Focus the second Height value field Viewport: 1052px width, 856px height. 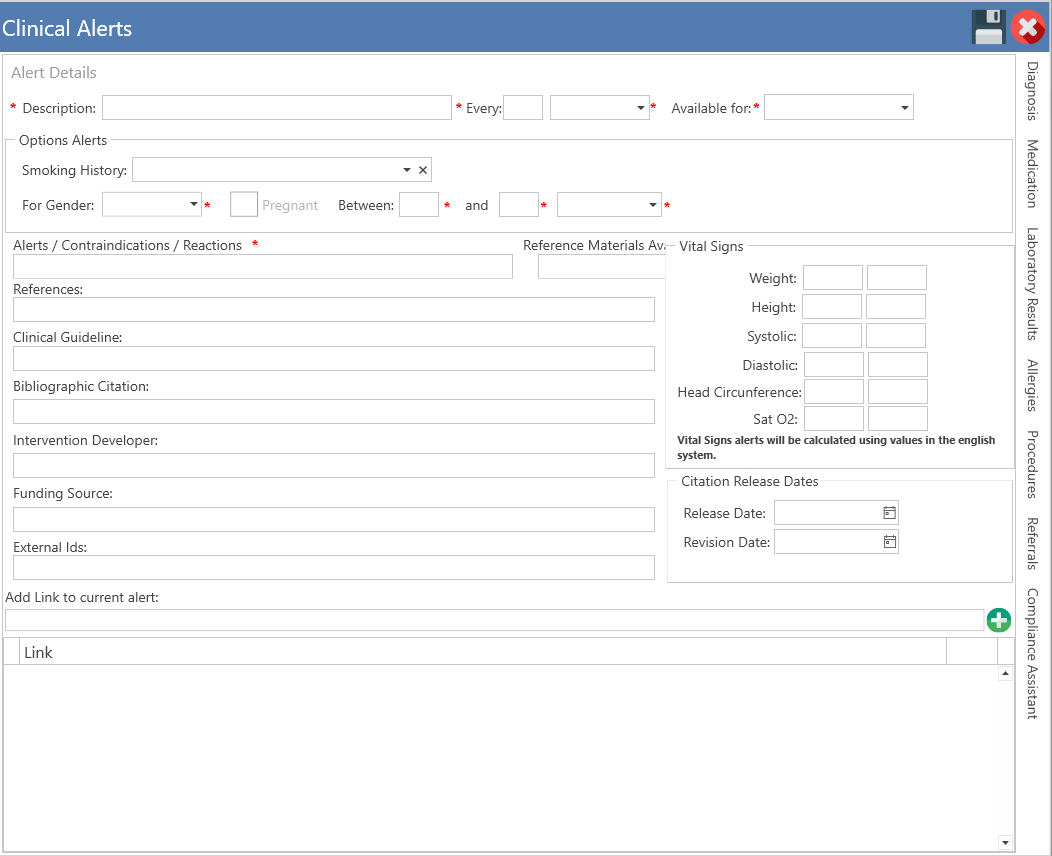(896, 307)
